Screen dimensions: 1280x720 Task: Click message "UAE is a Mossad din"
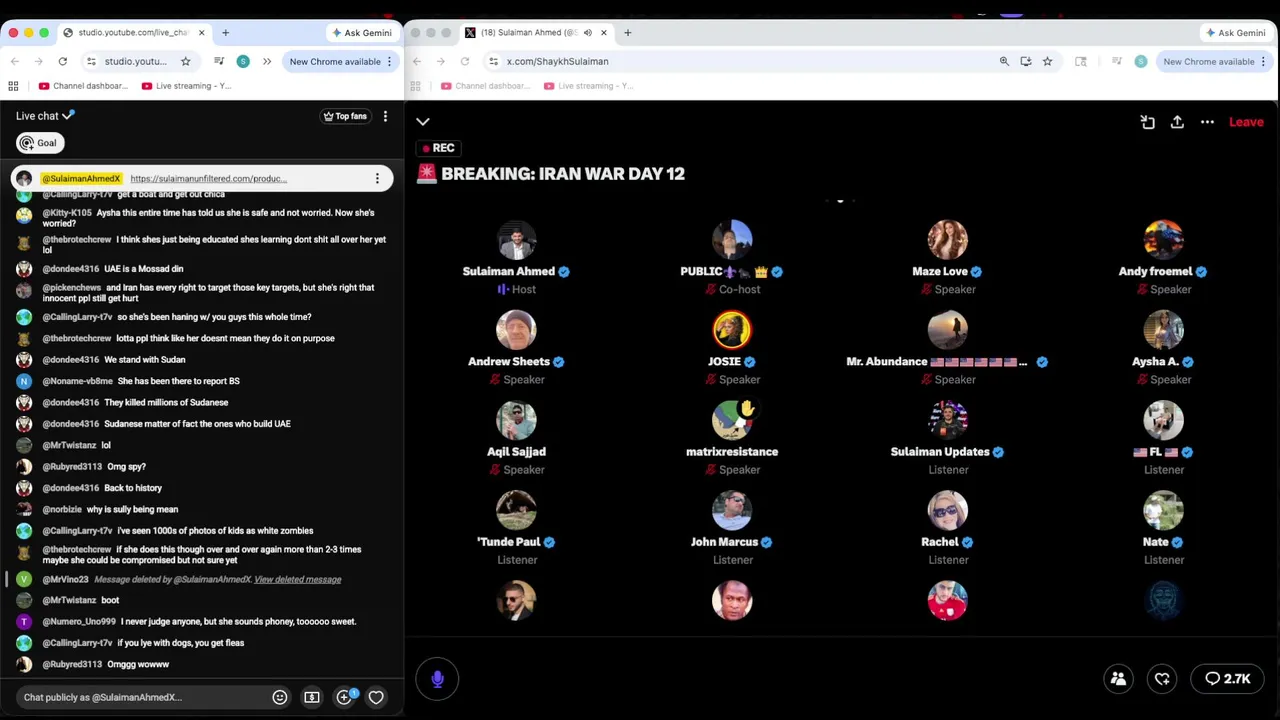[144, 269]
